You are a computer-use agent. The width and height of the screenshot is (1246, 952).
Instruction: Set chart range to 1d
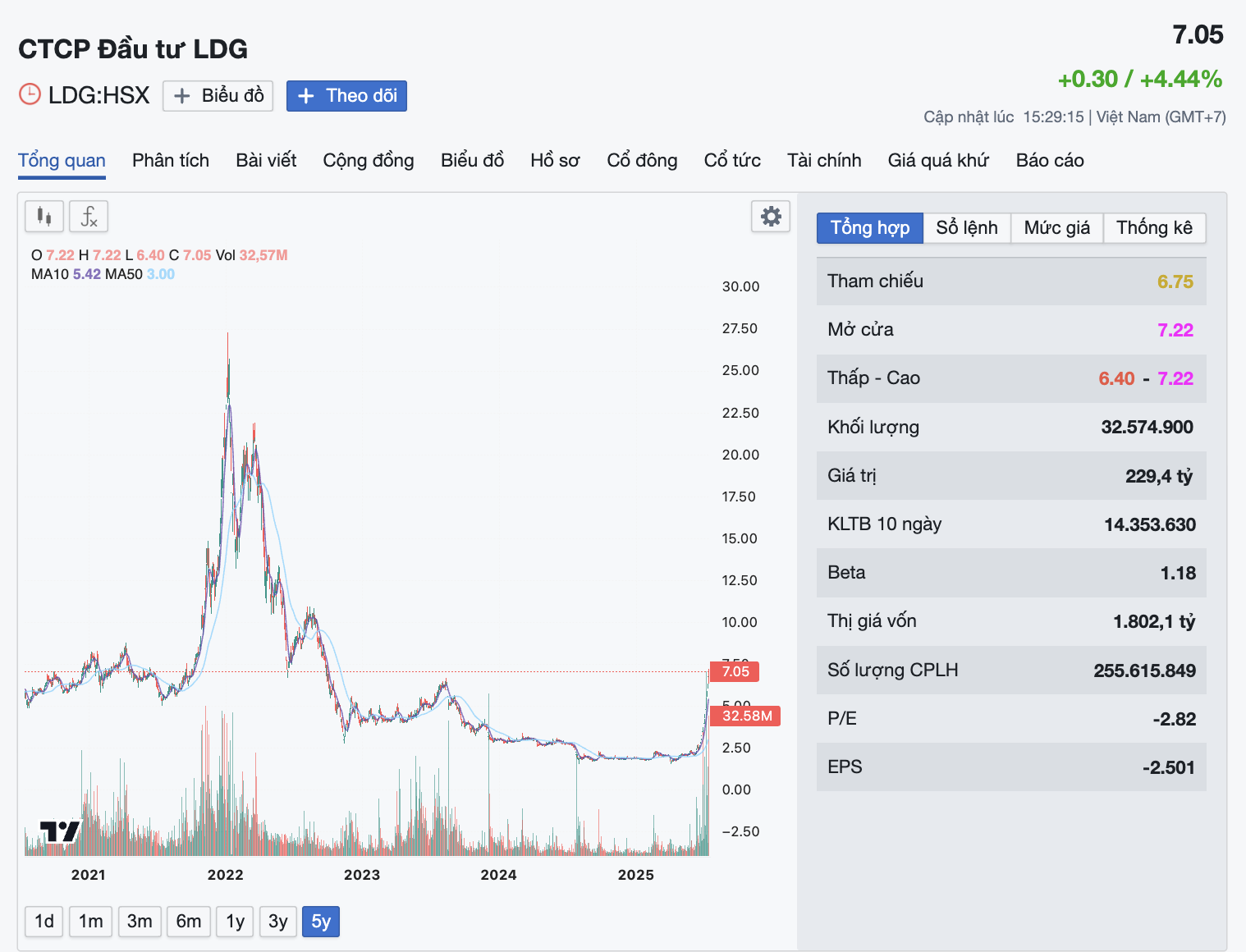point(44,921)
